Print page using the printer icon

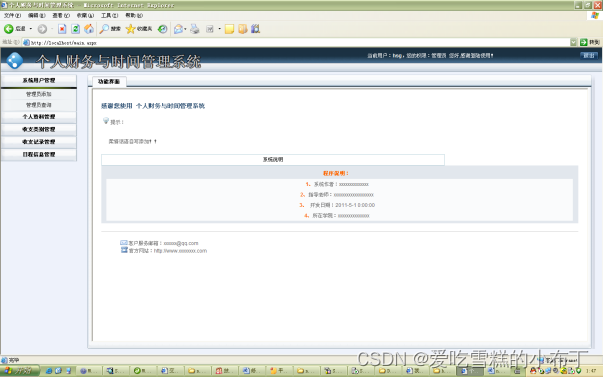coord(195,29)
